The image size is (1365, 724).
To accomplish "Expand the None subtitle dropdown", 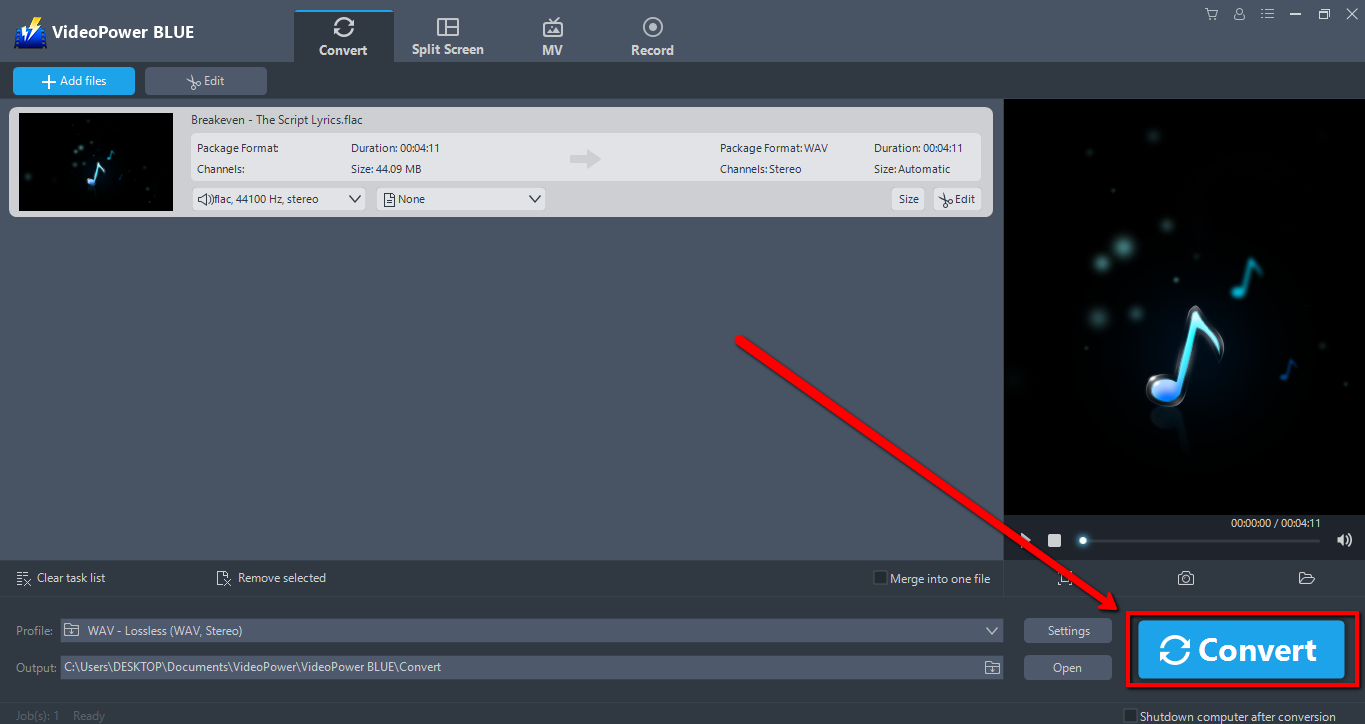I will coord(460,198).
